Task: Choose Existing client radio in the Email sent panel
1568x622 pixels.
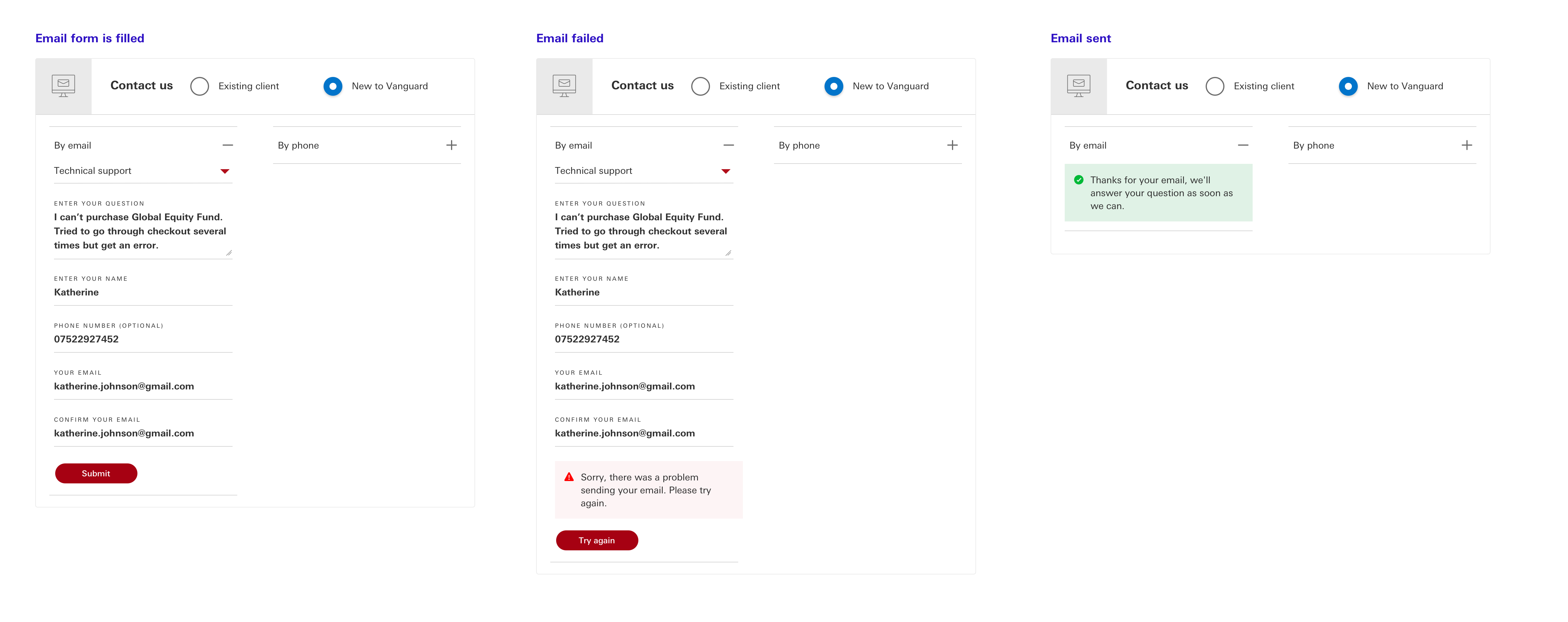Action: pos(1214,86)
